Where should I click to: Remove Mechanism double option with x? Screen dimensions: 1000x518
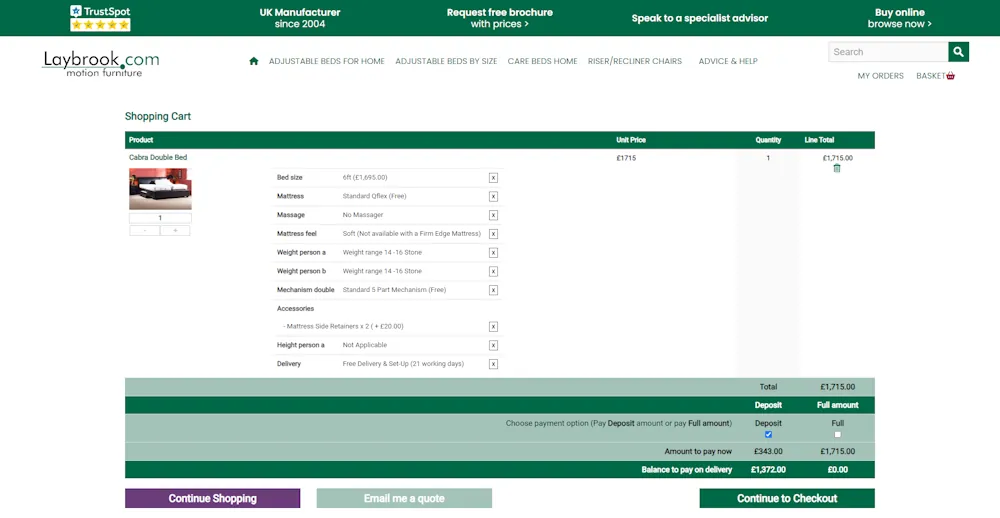[493, 290]
